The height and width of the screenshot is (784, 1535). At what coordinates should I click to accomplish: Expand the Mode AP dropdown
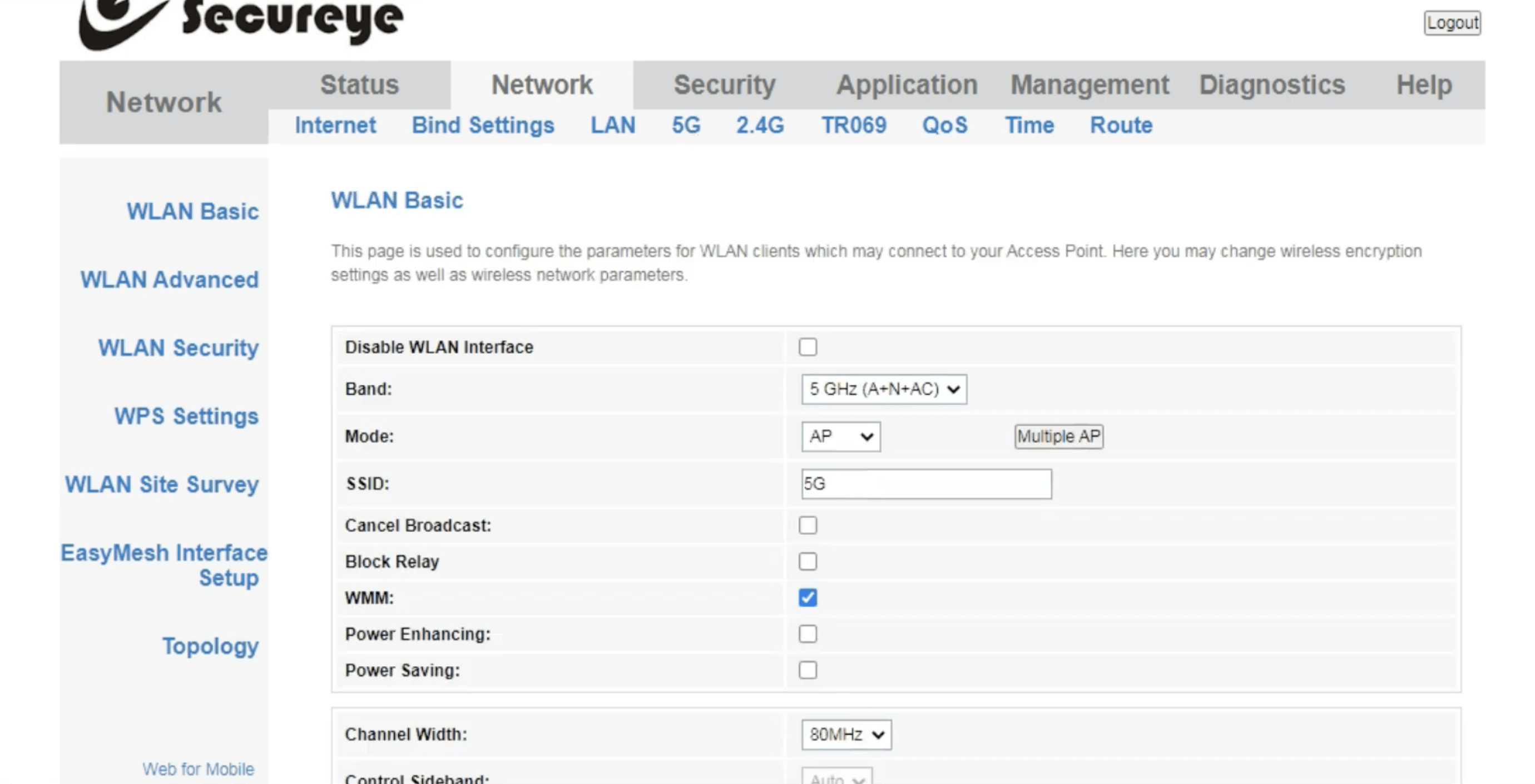click(840, 436)
